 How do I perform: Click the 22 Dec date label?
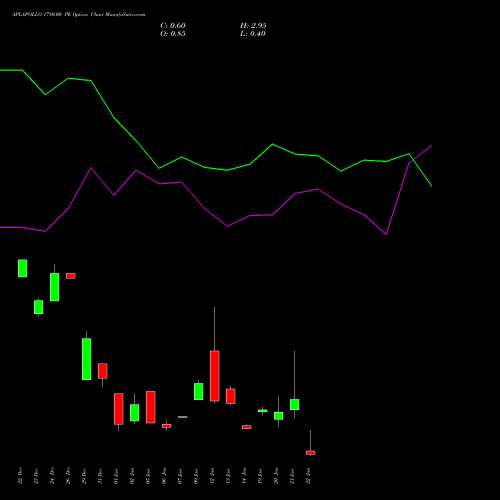pyautogui.click(x=20, y=476)
